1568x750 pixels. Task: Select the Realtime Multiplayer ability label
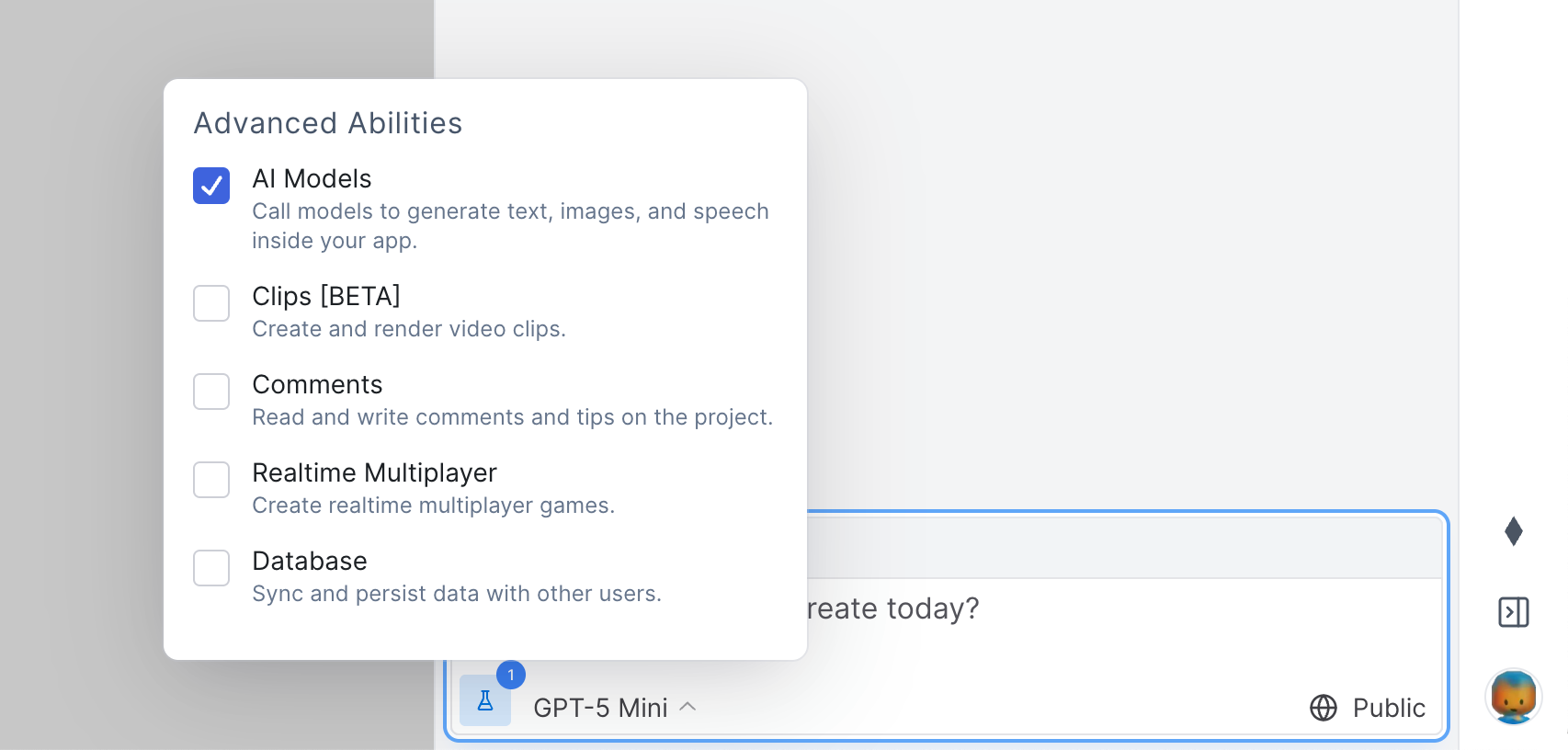point(374,472)
